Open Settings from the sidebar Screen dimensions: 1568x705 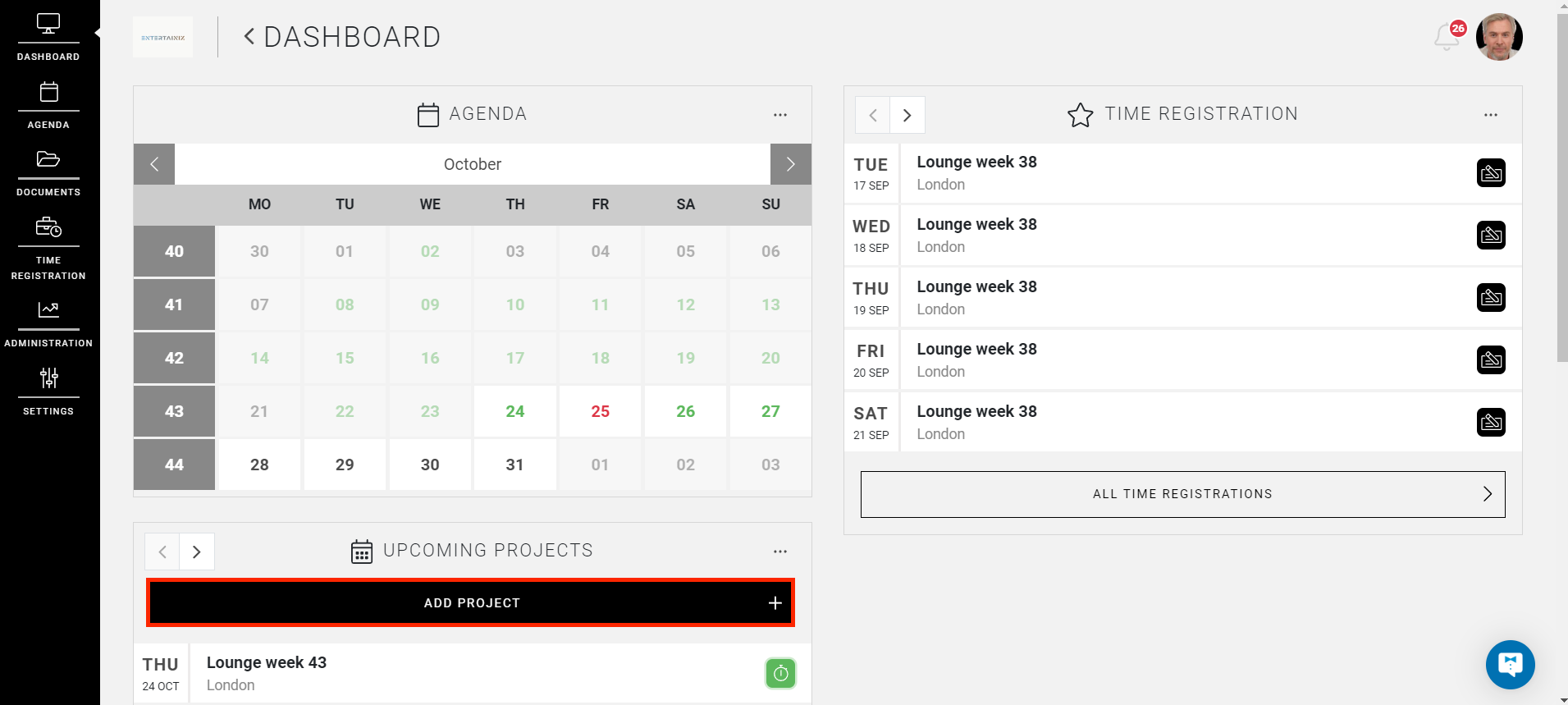(48, 391)
